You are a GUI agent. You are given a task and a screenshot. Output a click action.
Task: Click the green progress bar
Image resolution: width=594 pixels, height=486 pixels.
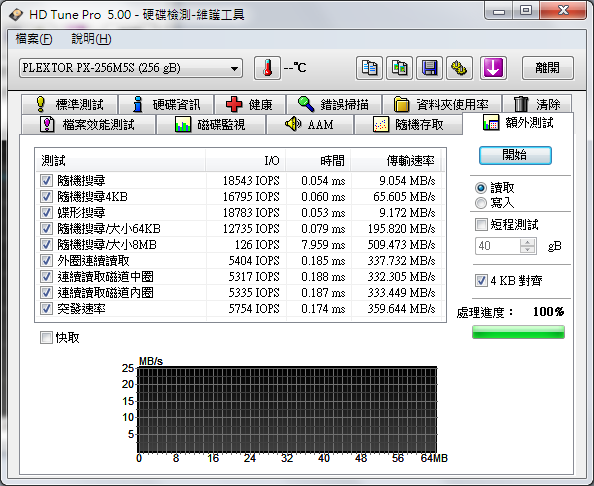pos(518,332)
